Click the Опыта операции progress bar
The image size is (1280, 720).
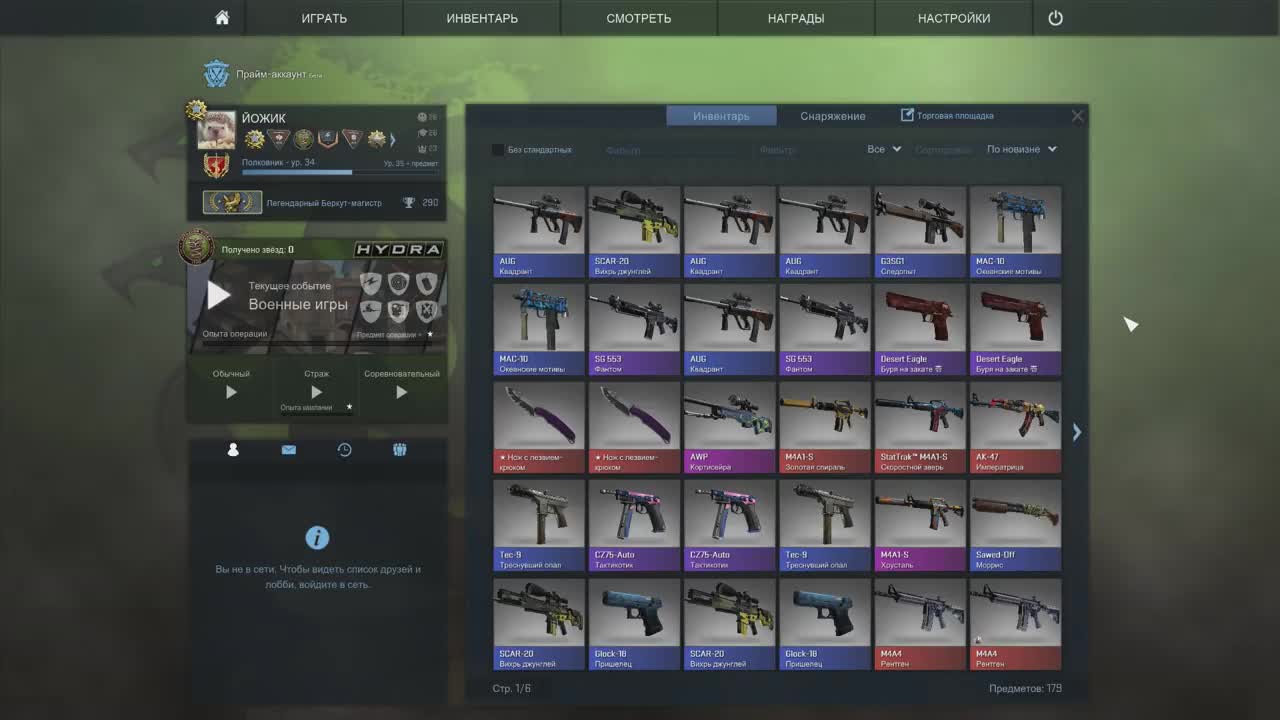[x=316, y=343]
